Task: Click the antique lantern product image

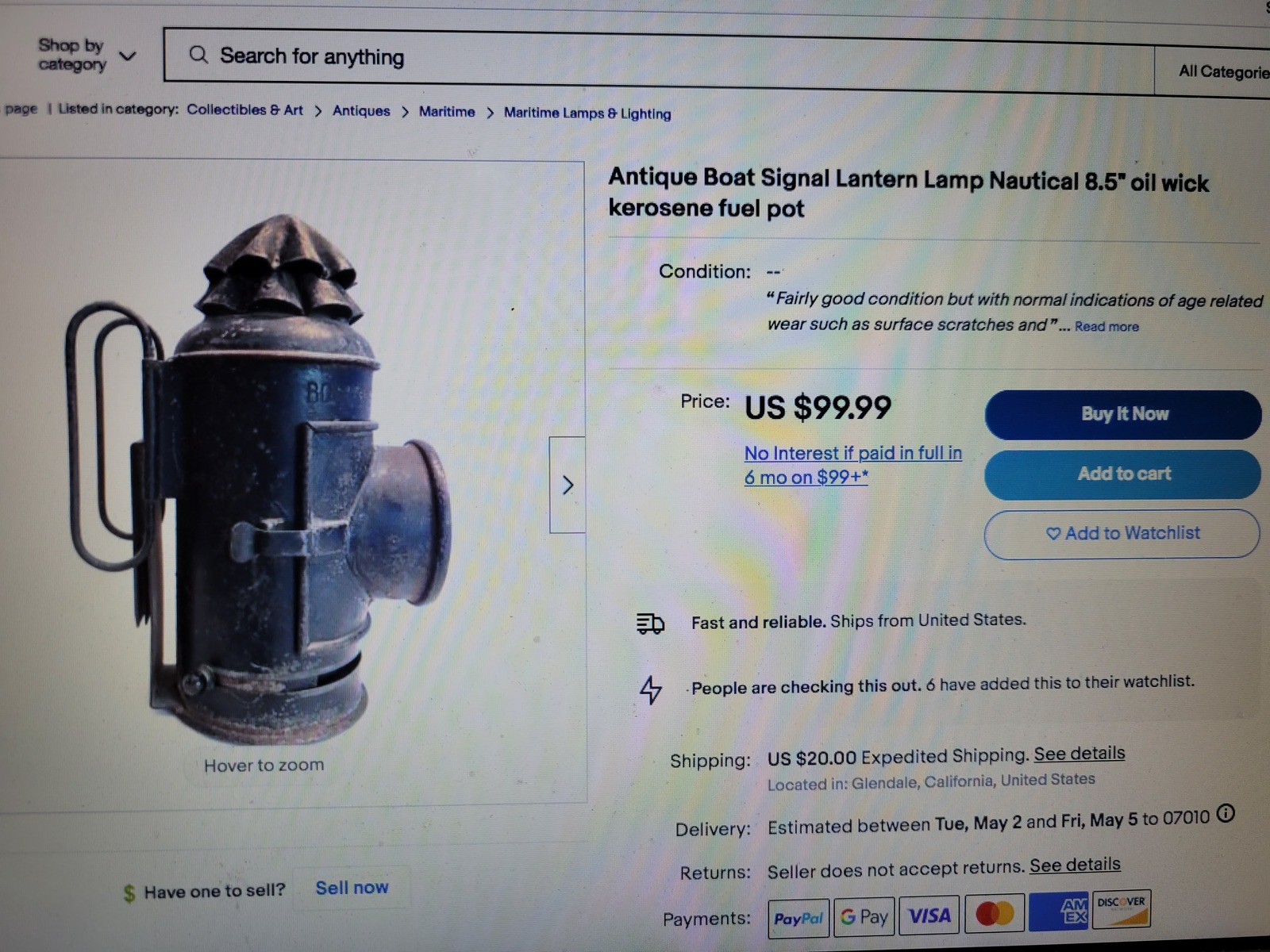Action: pyautogui.click(x=260, y=470)
